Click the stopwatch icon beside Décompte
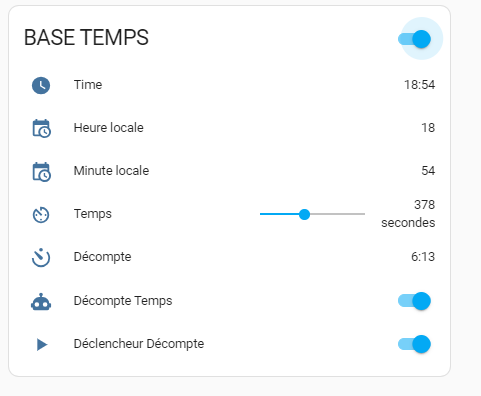481x396 pixels. tap(41, 258)
